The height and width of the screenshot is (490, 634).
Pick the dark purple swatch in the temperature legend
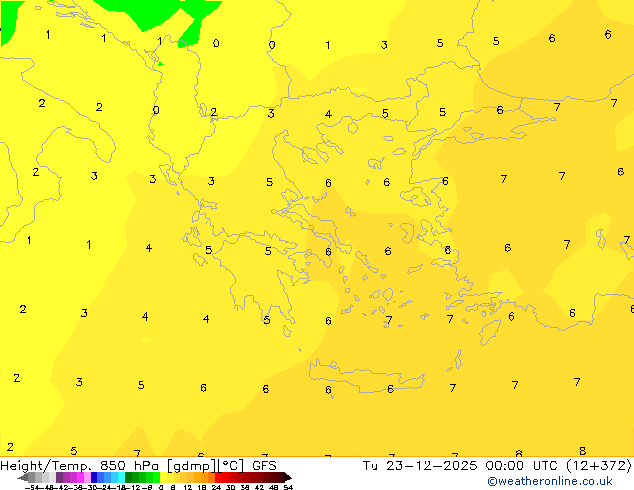pos(59,477)
